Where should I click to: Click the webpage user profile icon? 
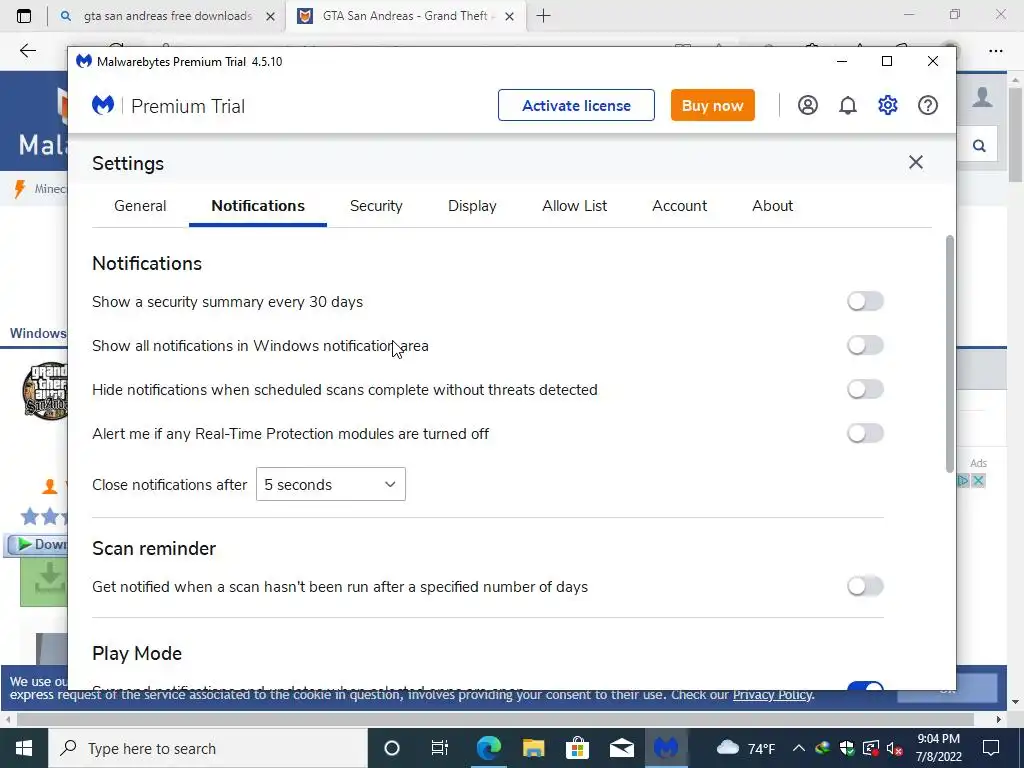point(982,97)
